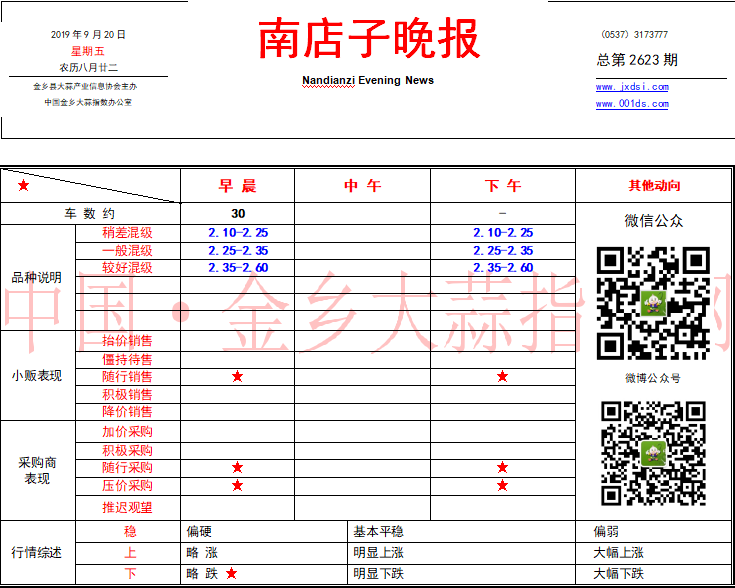Screen dimensions: 735x588
Task: Click the 推迟观望 row label
Action: point(128,507)
